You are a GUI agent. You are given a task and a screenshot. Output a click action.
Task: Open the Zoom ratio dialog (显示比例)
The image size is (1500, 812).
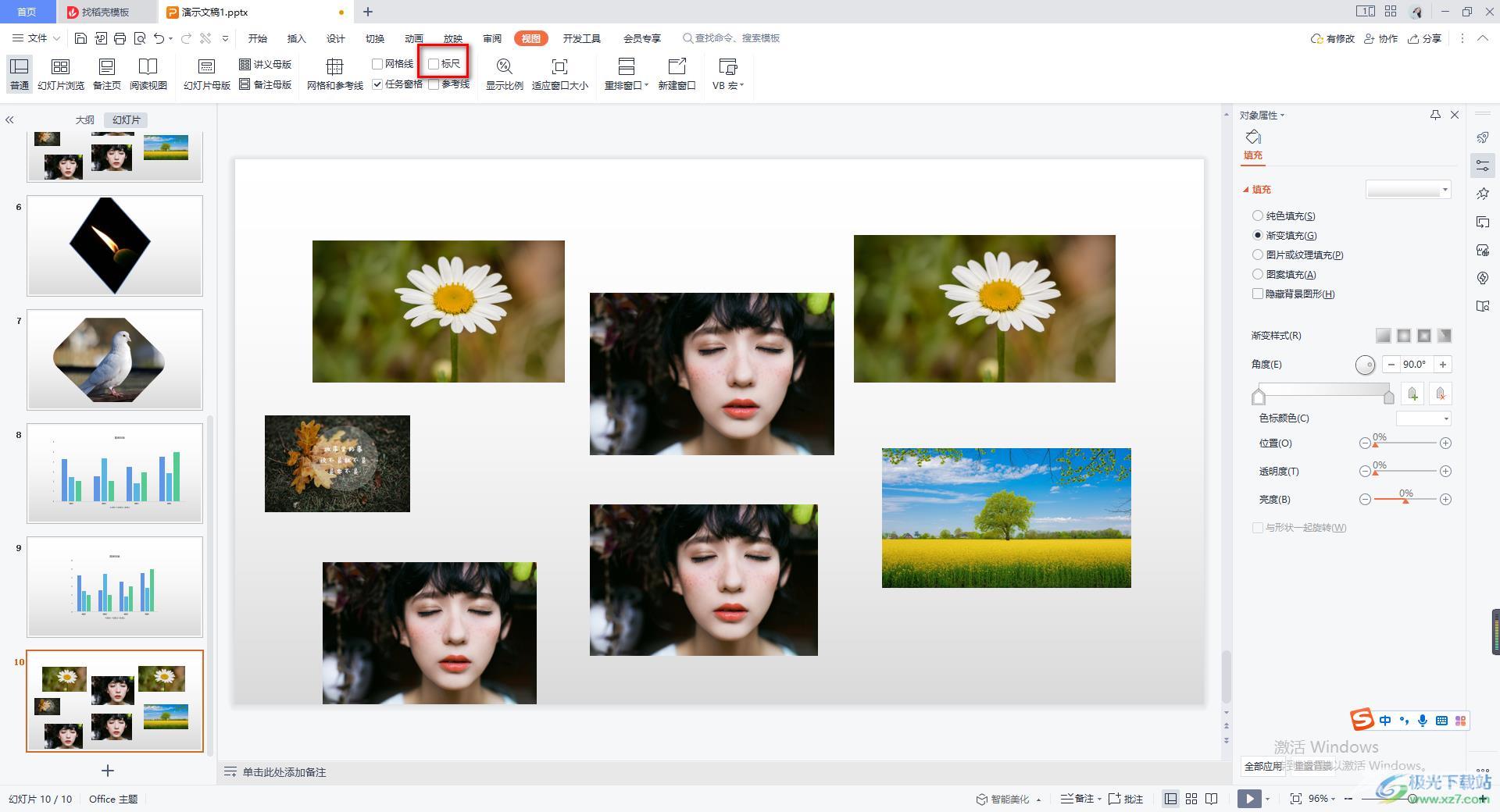[505, 74]
